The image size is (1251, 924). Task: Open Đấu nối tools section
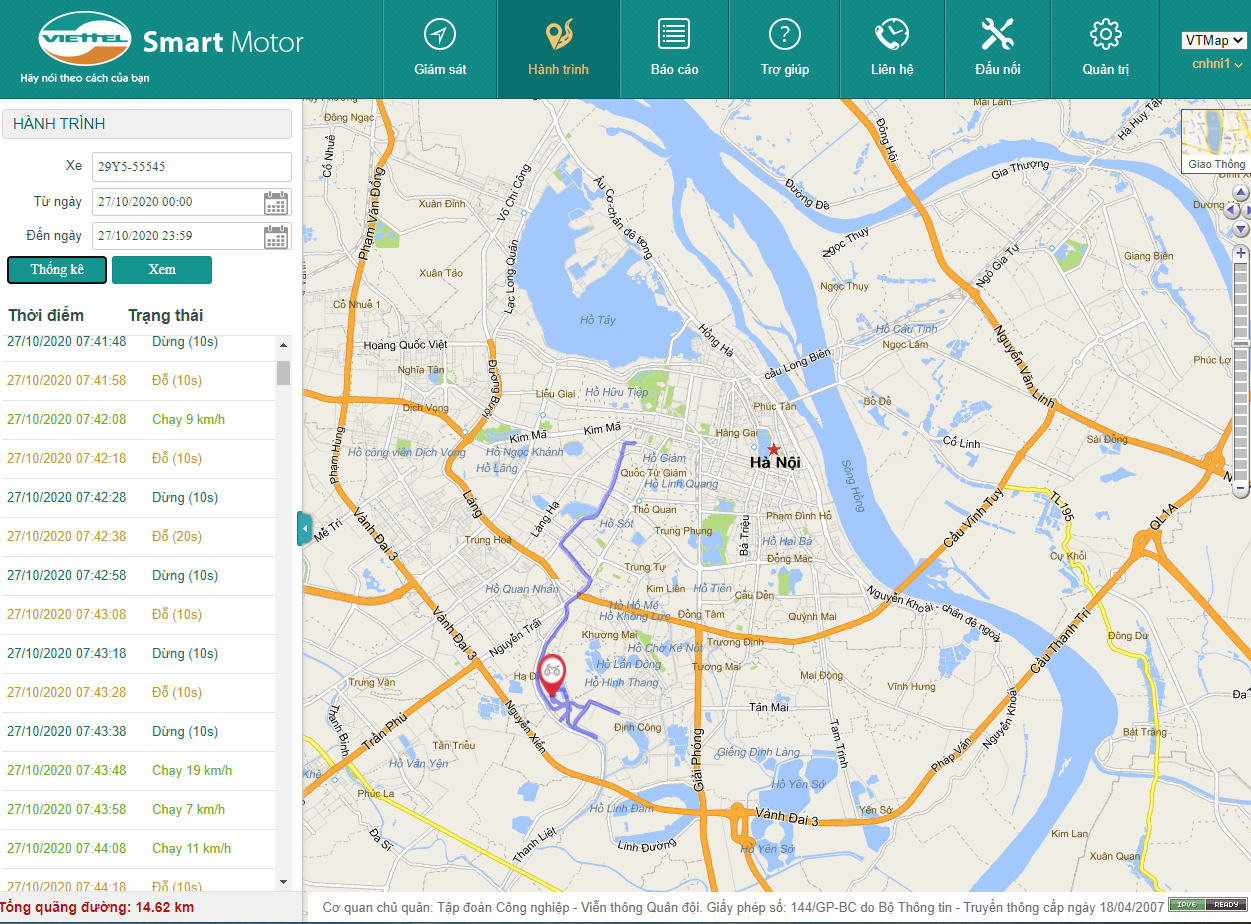pos(997,49)
